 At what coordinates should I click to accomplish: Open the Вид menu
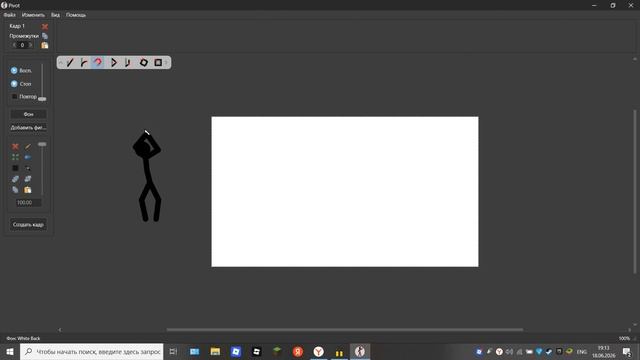(x=55, y=15)
